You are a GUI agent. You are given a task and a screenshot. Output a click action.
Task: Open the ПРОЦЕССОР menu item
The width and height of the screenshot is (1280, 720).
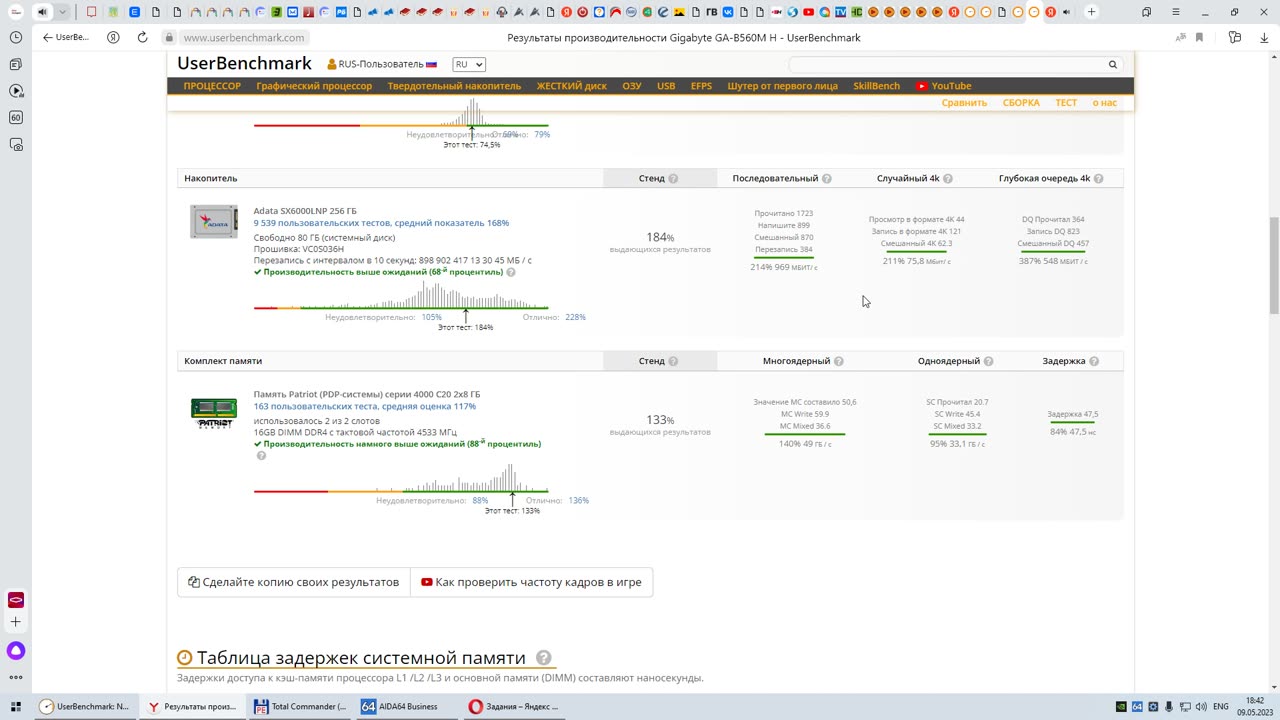pos(212,86)
